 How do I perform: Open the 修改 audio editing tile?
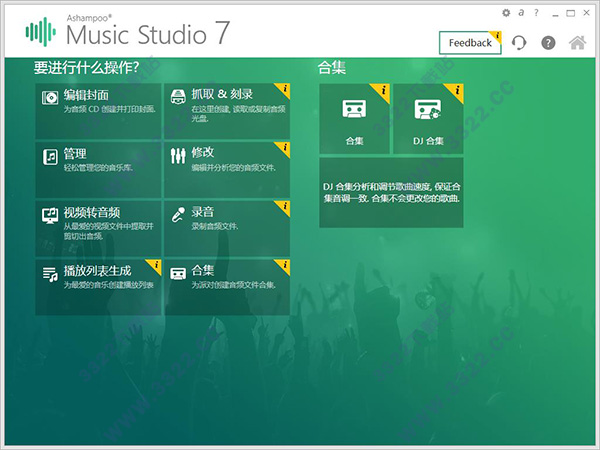[227, 170]
